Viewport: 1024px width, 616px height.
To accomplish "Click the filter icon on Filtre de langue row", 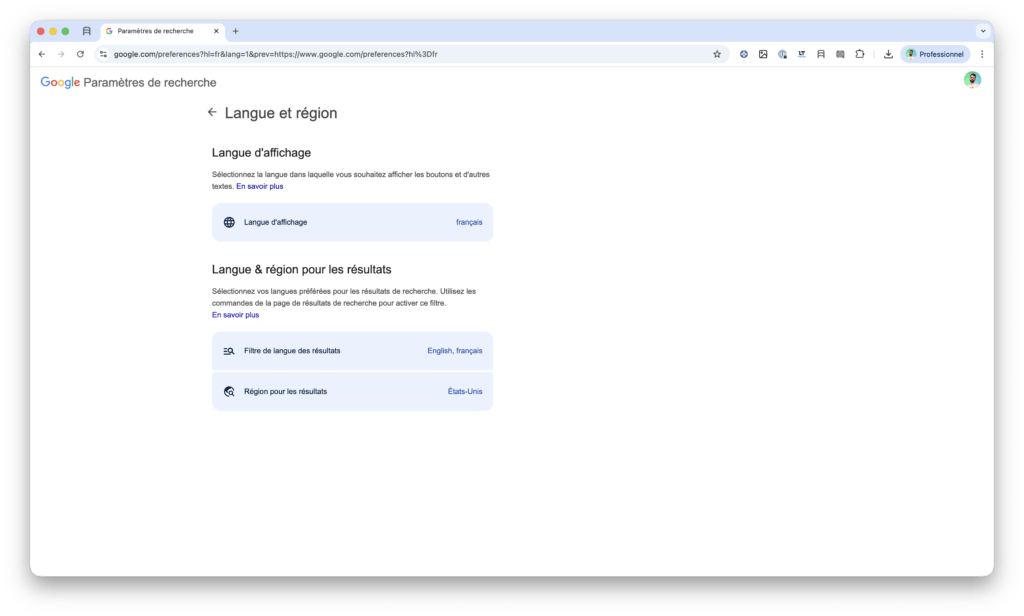I will 228,351.
